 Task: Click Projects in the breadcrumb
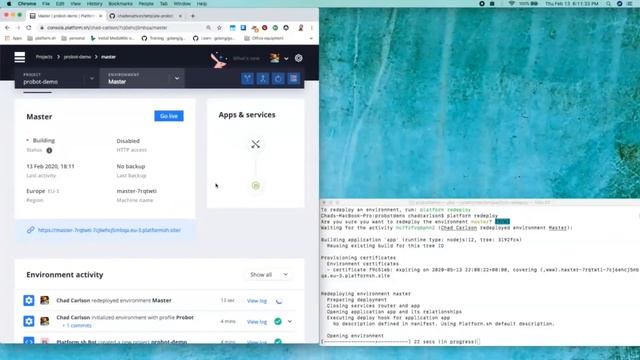tap(44, 57)
